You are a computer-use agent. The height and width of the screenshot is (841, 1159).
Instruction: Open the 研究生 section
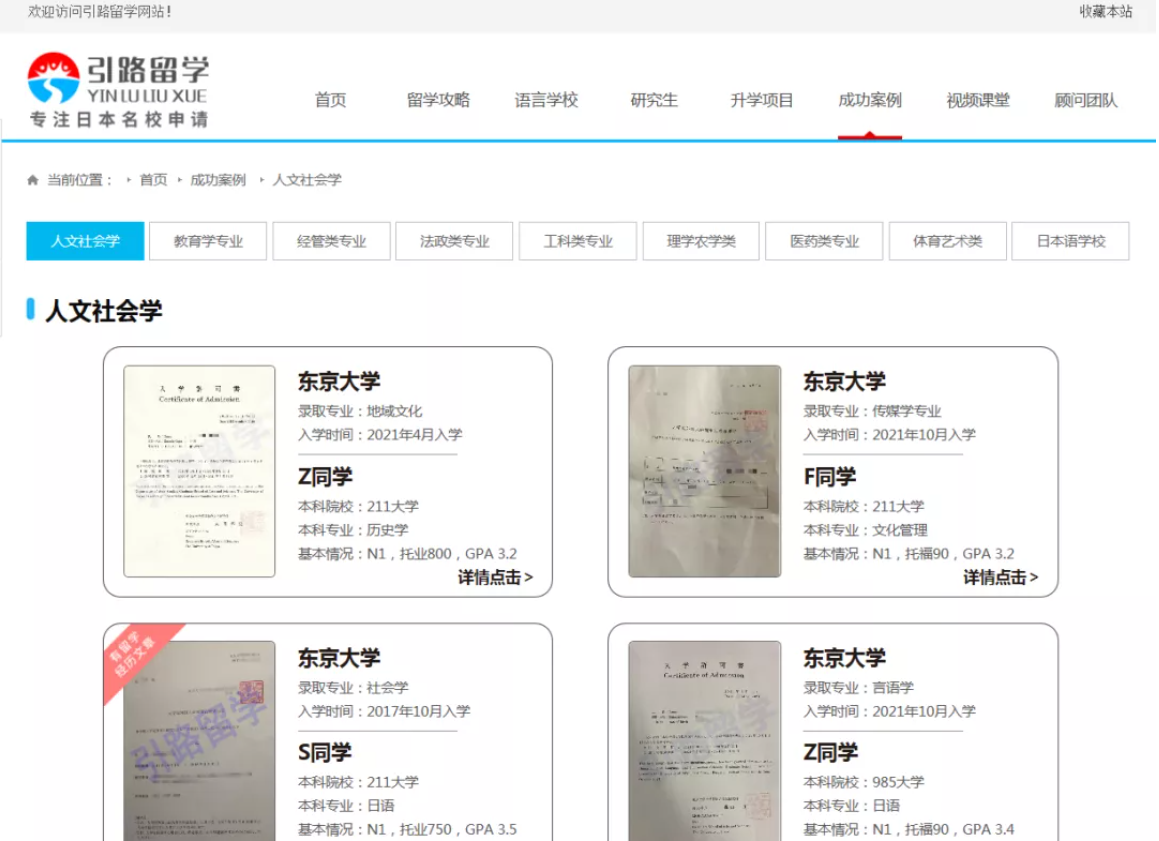click(654, 100)
